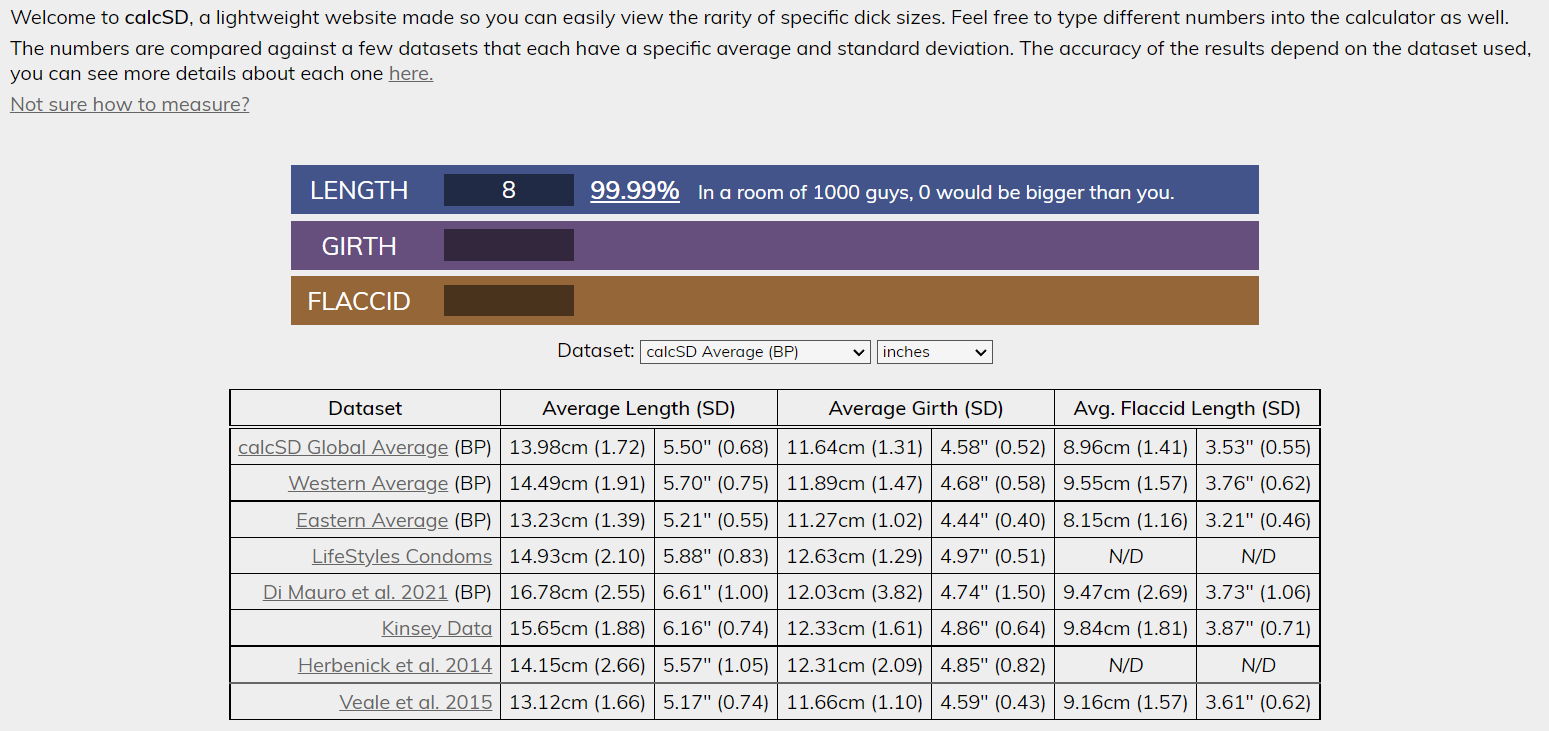Click the cell '12.03cm (3.82)'
1549x731 pixels.
(x=855, y=592)
